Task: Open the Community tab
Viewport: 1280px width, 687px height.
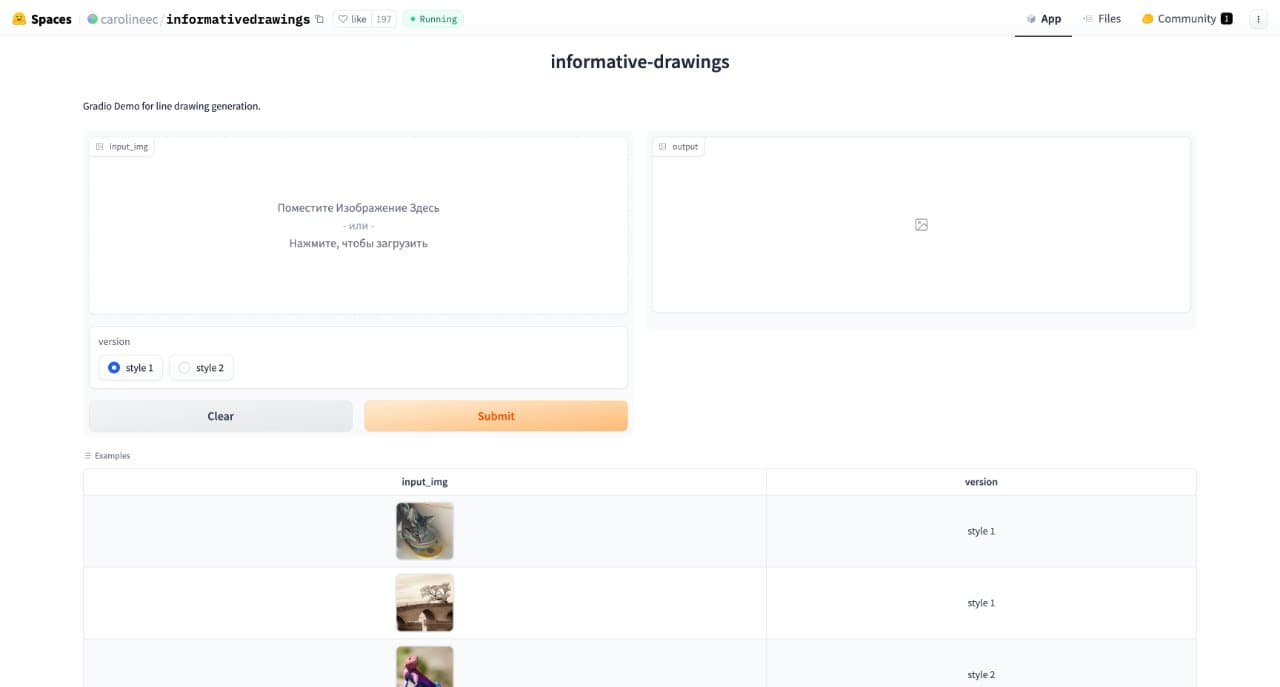Action: pyautogui.click(x=1187, y=19)
